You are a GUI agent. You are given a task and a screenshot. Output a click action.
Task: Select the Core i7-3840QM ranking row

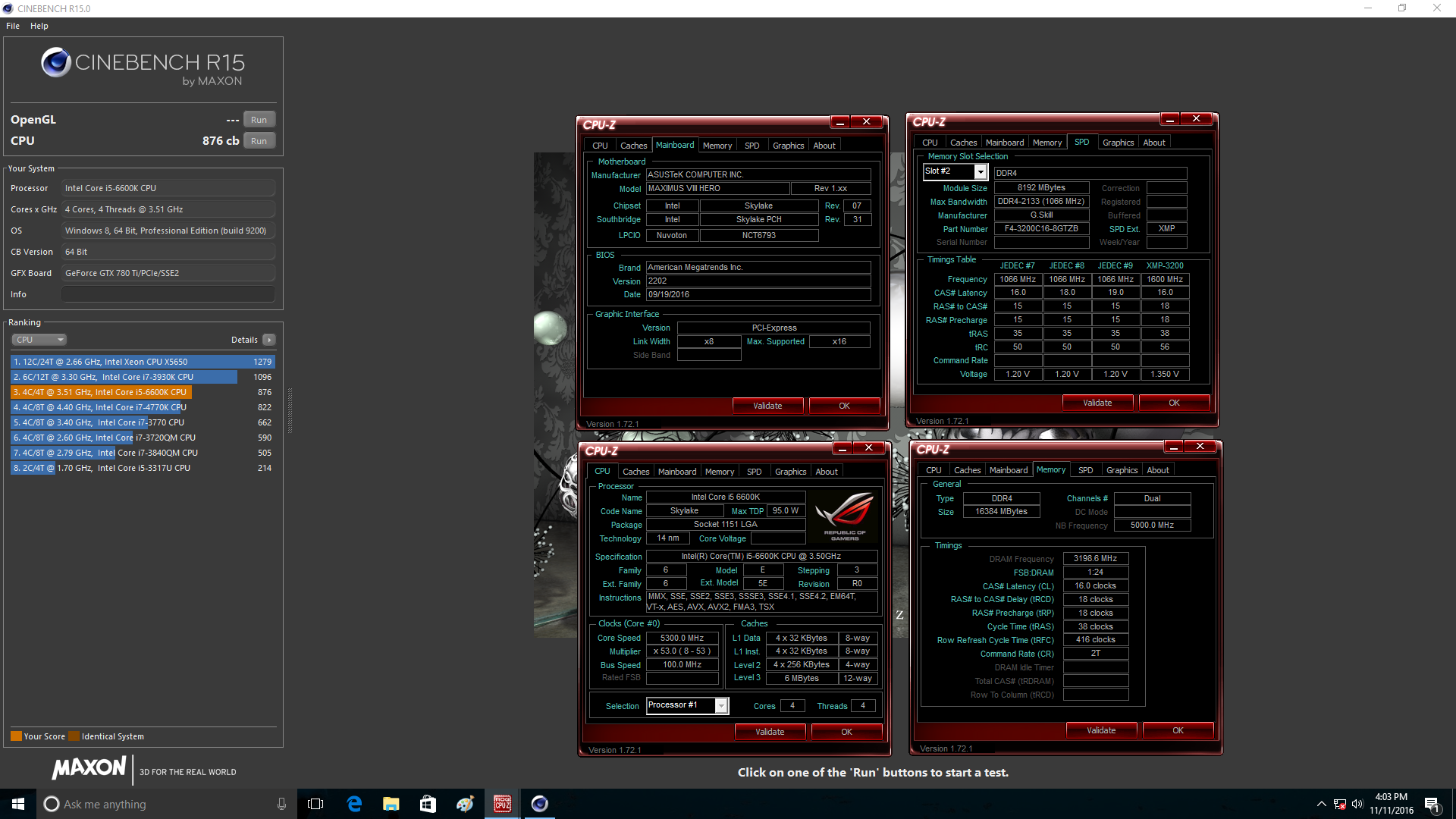(x=143, y=453)
